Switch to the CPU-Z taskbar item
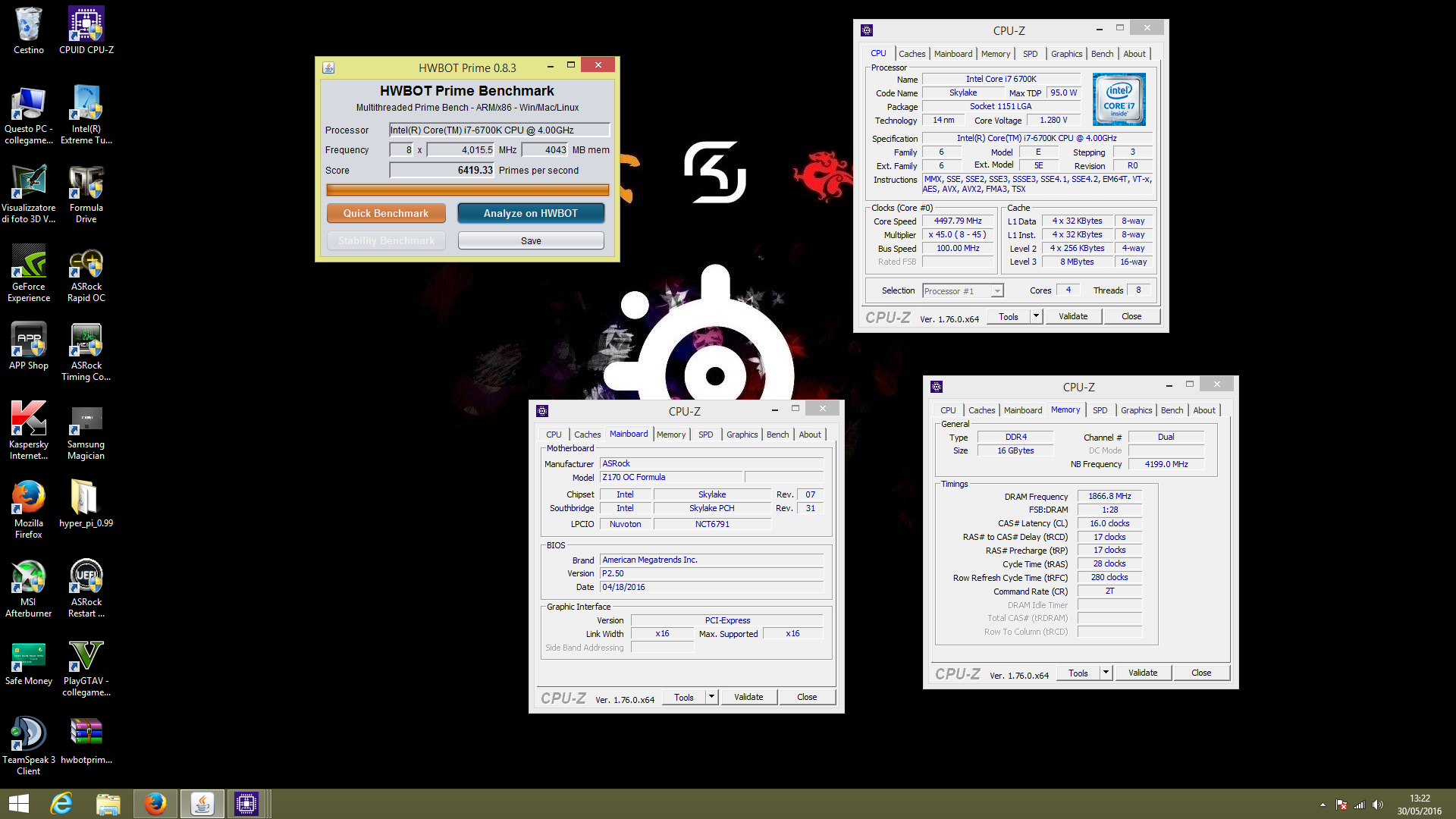1456x819 pixels. click(x=246, y=804)
